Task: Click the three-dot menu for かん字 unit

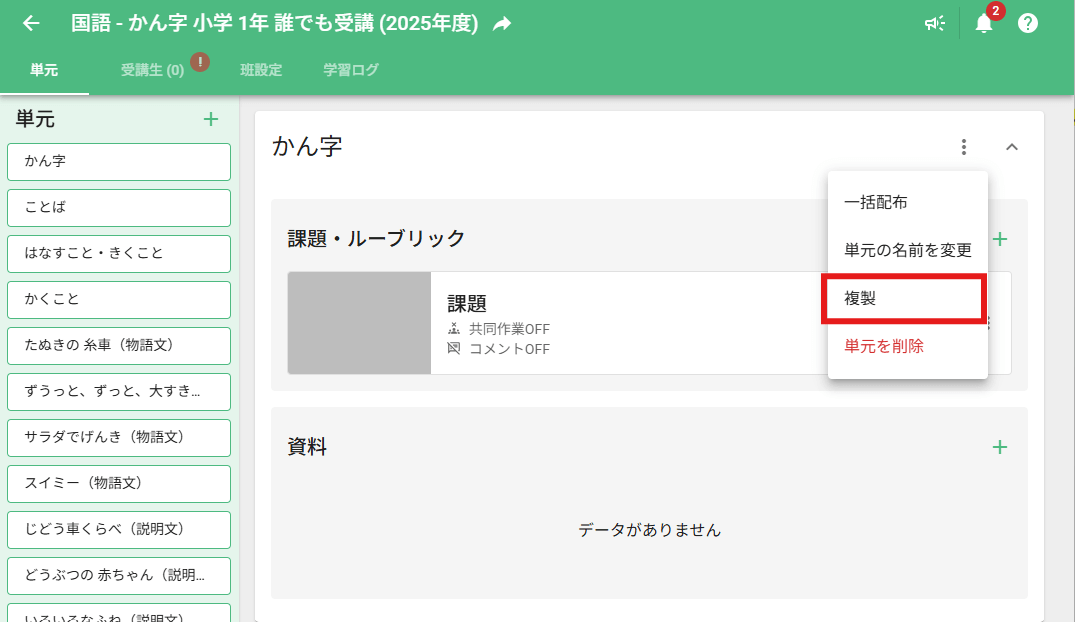Action: pos(964,147)
